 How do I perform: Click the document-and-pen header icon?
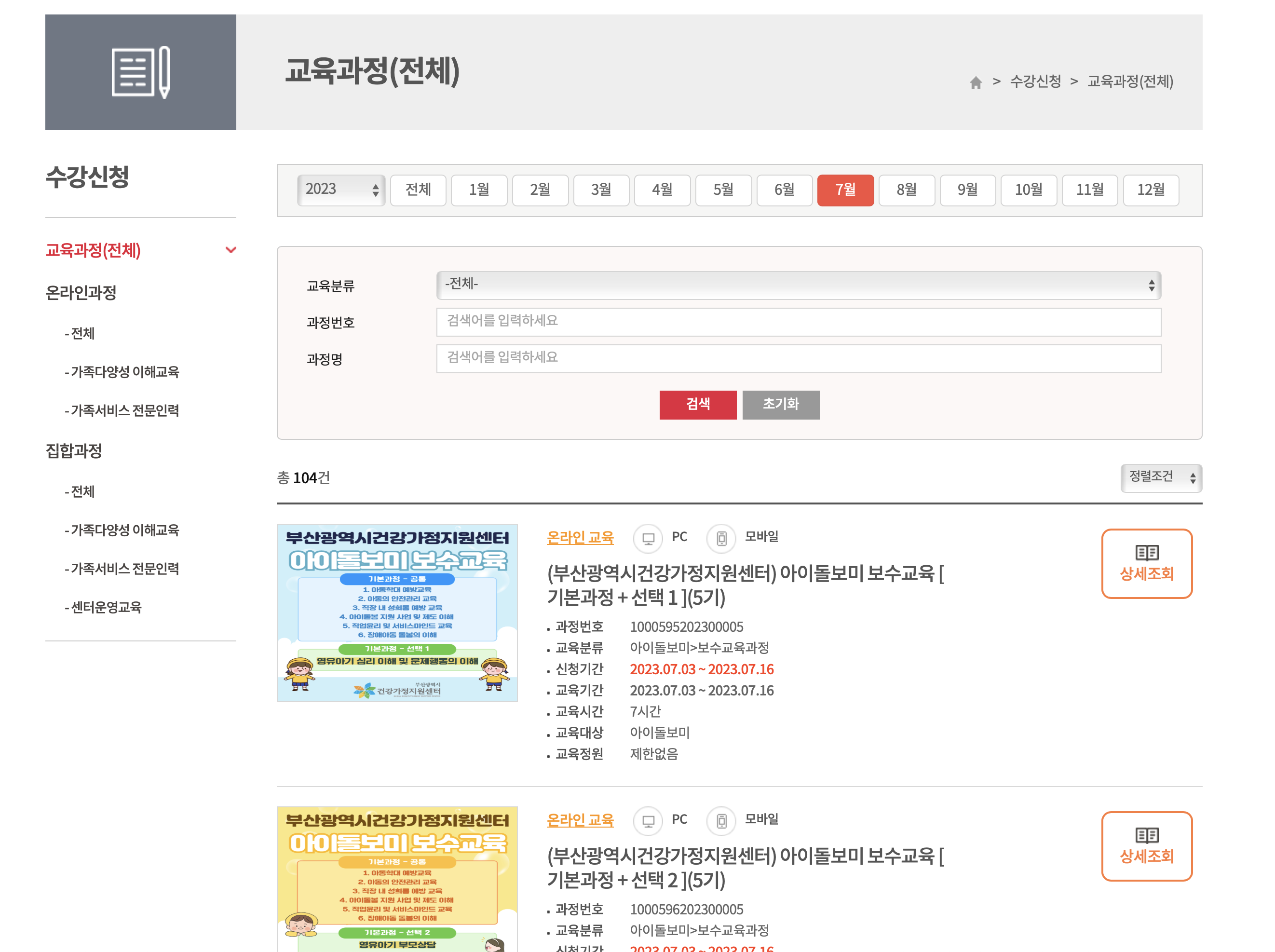[140, 73]
